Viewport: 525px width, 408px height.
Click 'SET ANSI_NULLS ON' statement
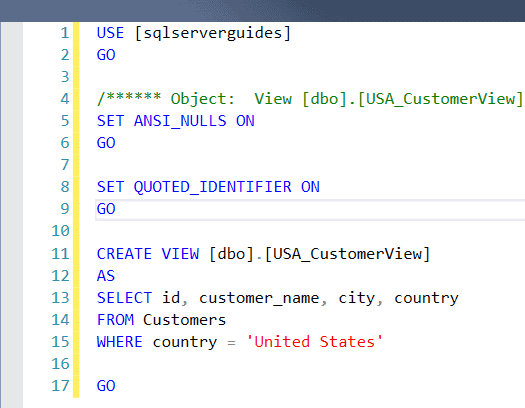175,121
